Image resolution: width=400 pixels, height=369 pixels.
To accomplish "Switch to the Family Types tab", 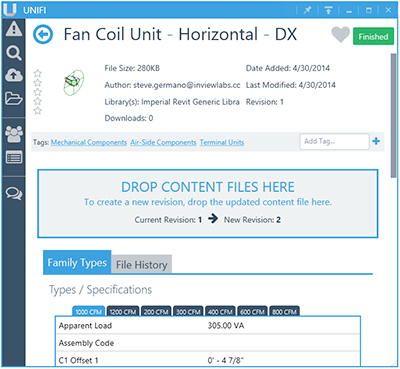I will [x=77, y=263].
